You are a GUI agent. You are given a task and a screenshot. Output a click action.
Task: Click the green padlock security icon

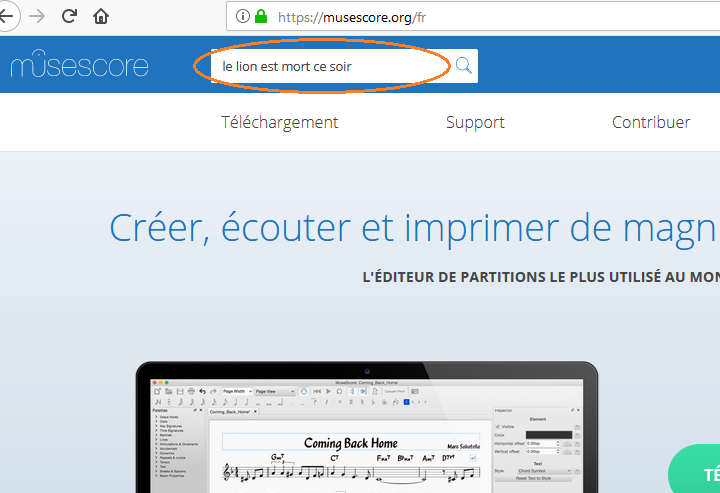coord(261,17)
